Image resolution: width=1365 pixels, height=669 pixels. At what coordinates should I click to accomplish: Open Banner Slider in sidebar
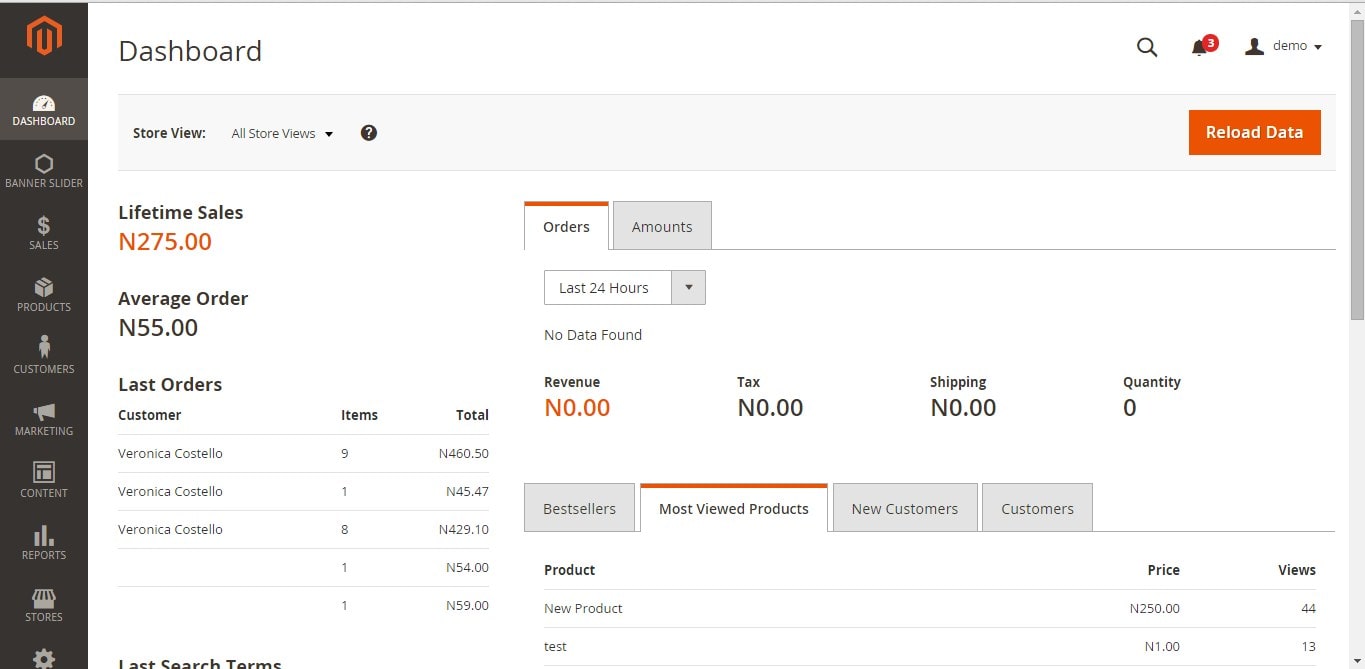(44, 172)
